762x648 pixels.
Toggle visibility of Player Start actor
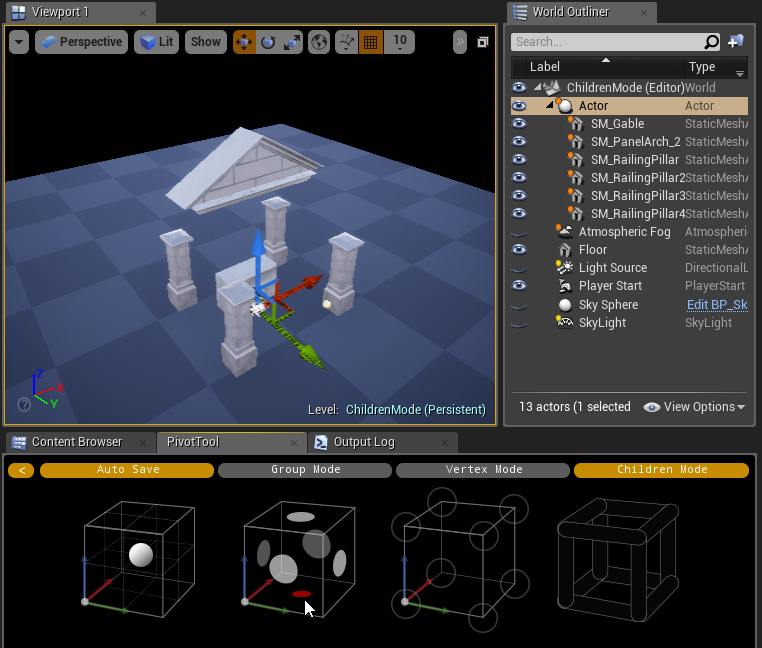click(519, 286)
